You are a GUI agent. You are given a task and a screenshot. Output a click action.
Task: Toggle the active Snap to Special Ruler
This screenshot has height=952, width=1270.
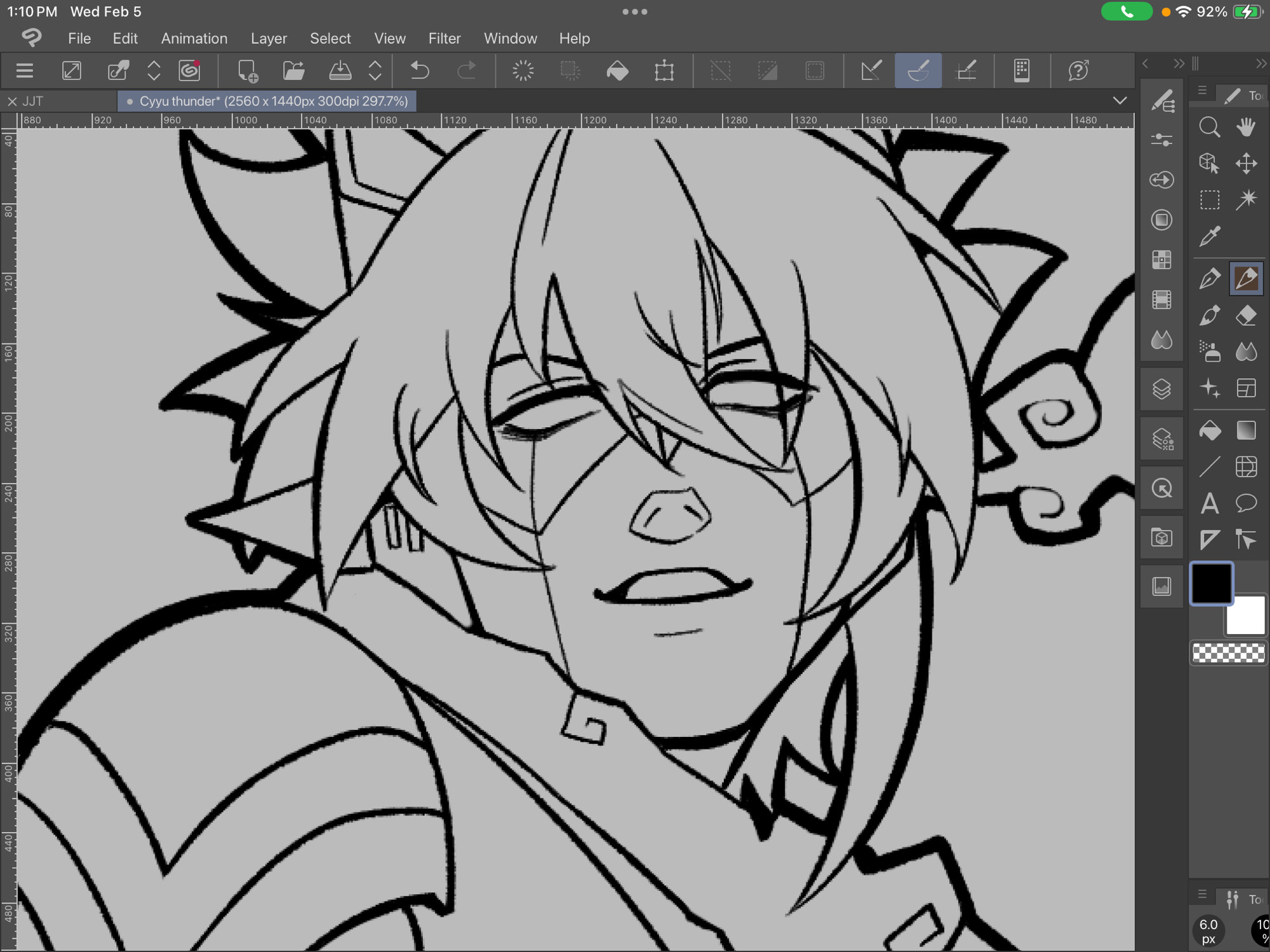tap(918, 70)
